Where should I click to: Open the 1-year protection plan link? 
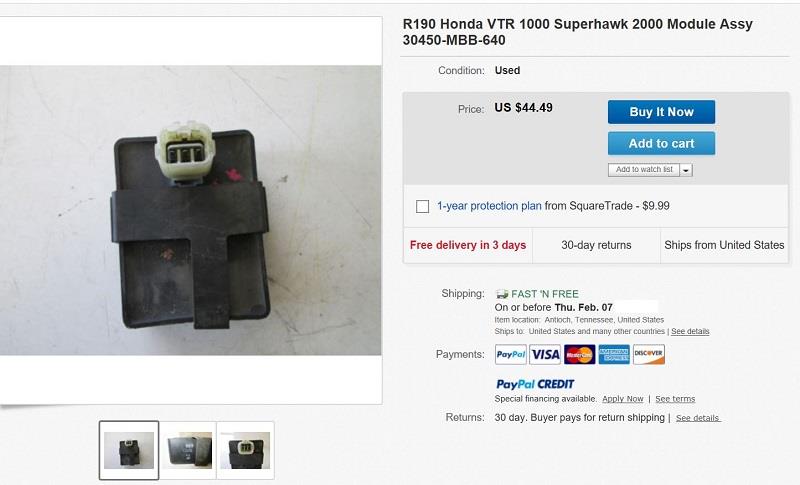click(489, 206)
